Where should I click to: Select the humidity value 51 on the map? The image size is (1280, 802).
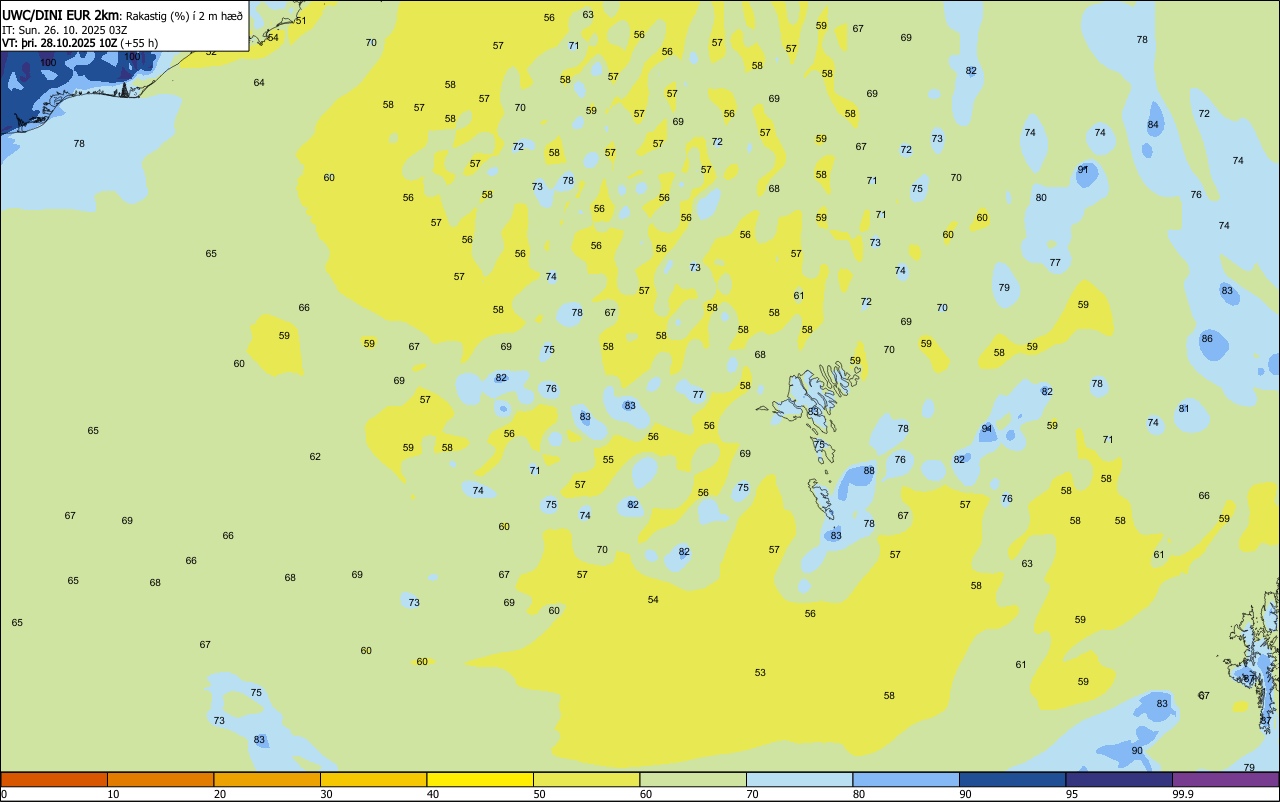coord(301,21)
